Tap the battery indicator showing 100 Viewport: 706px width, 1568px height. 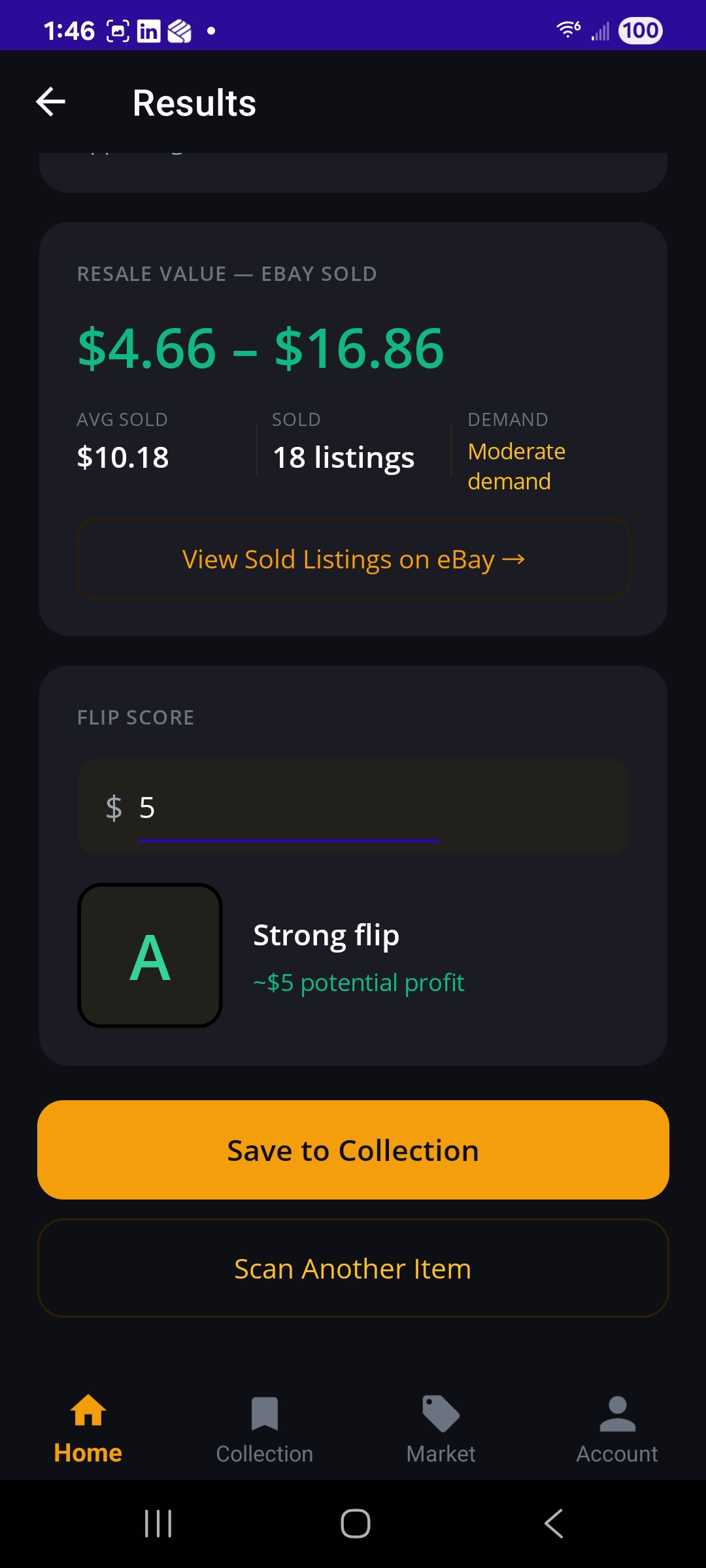(x=641, y=31)
